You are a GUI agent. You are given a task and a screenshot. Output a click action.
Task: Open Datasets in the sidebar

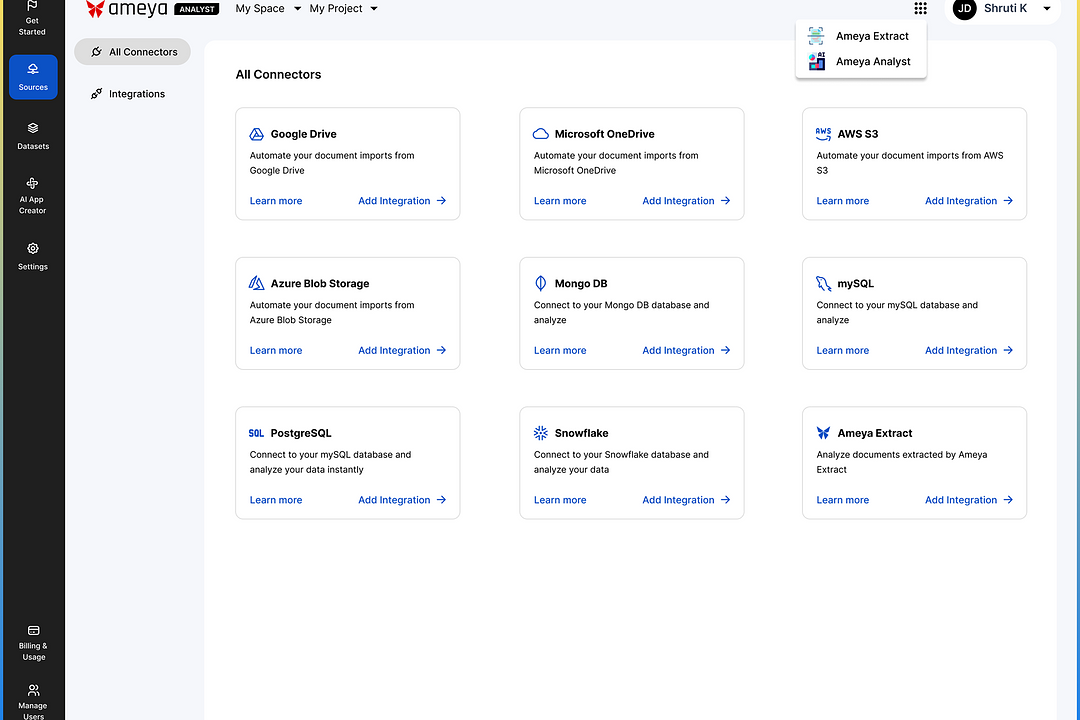33,135
